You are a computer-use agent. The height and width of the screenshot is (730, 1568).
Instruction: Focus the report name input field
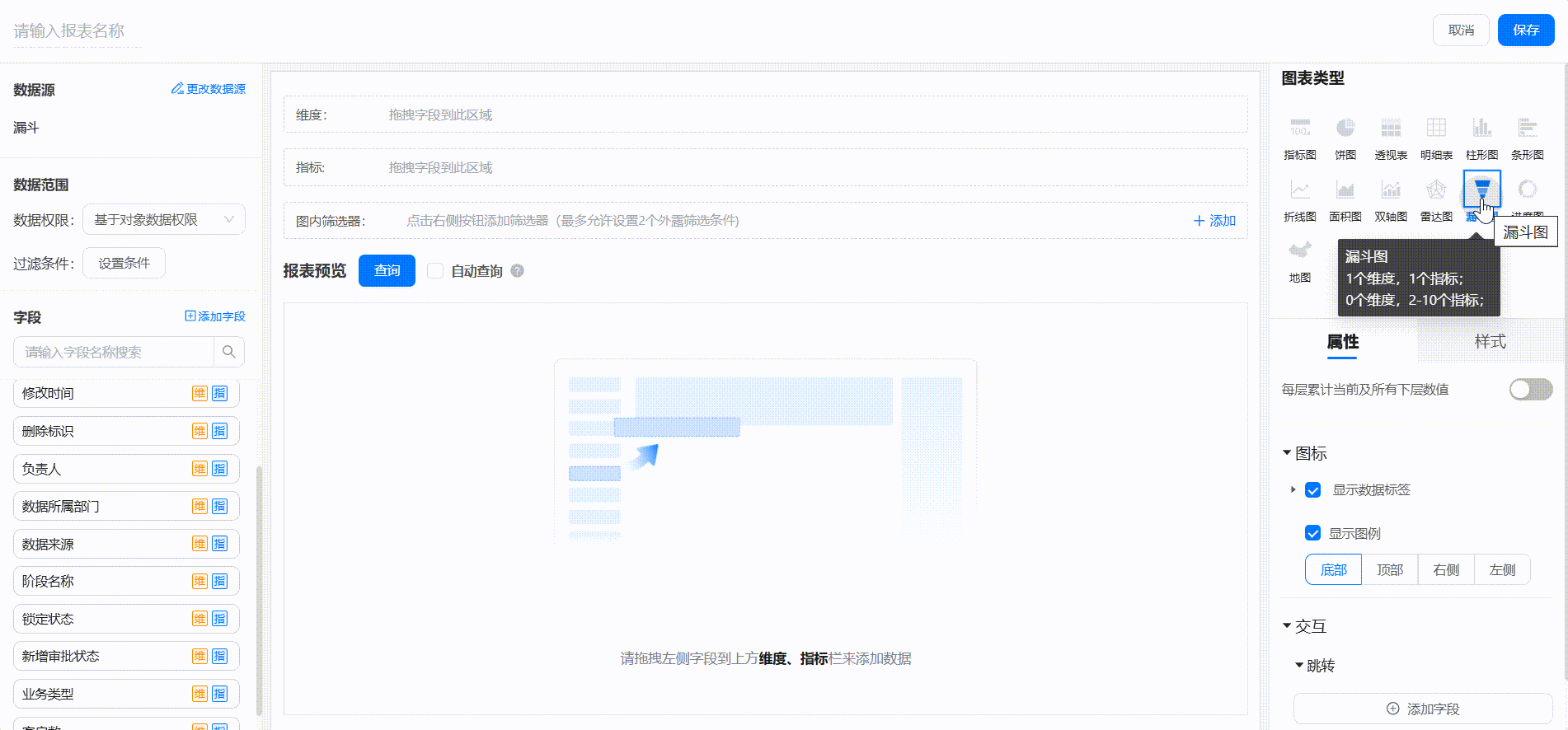(x=77, y=30)
